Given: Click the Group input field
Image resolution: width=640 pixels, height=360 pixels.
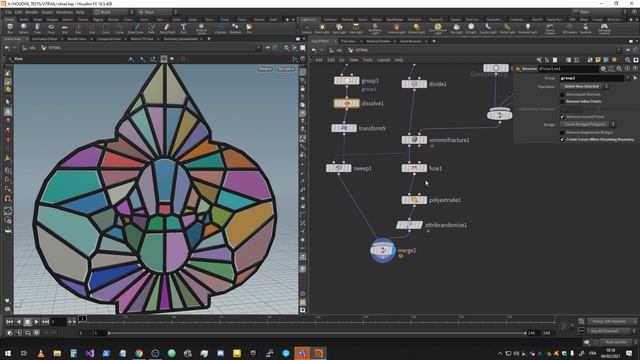Looking at the screenshot, I should tap(591, 78).
